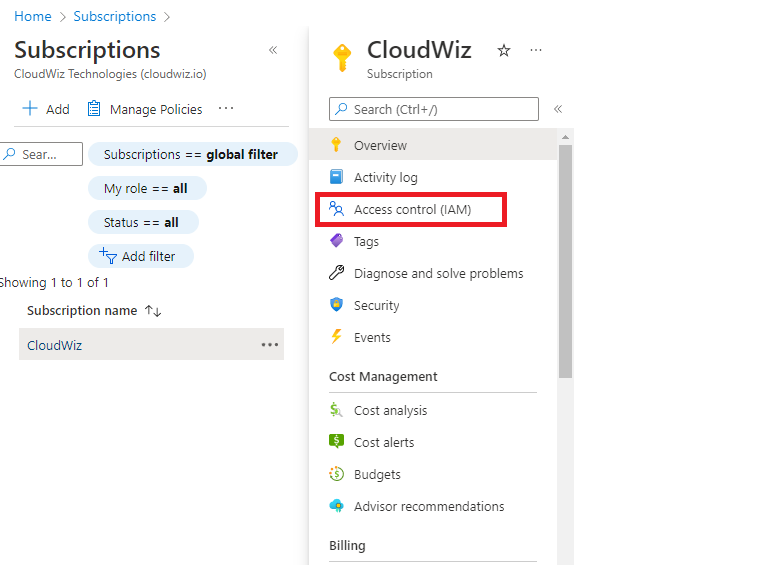Click Add subscription button
The image size is (781, 570).
tap(46, 109)
